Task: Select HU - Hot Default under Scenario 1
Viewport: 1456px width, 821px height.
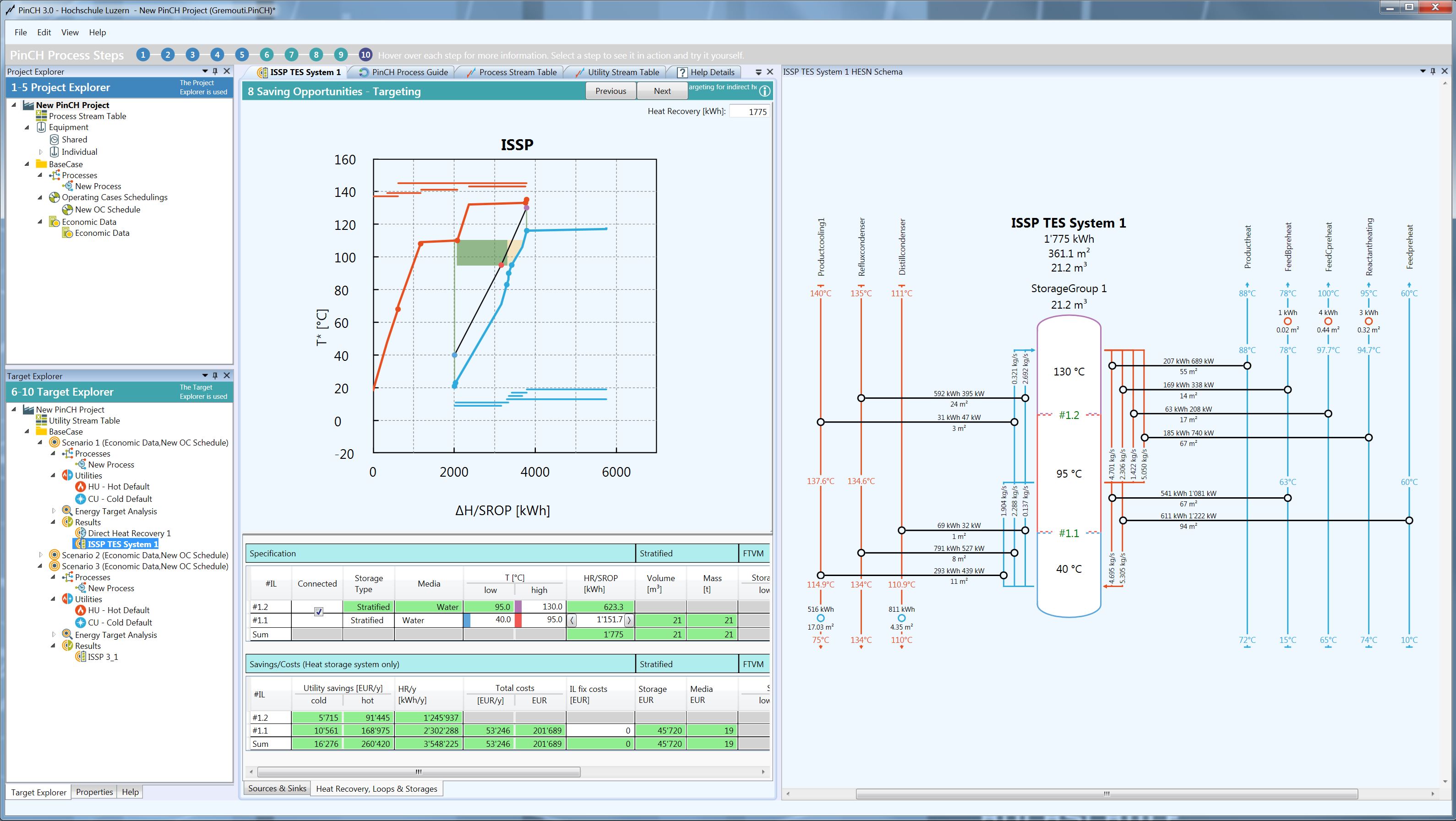Action: point(119,486)
